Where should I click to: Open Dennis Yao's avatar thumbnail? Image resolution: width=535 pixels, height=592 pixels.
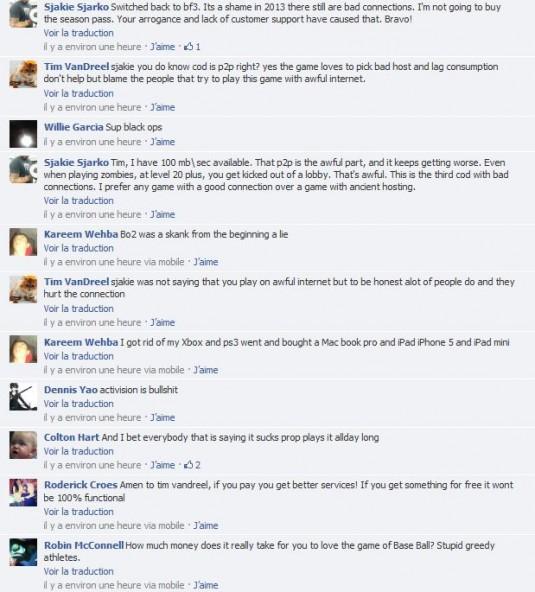(23, 397)
